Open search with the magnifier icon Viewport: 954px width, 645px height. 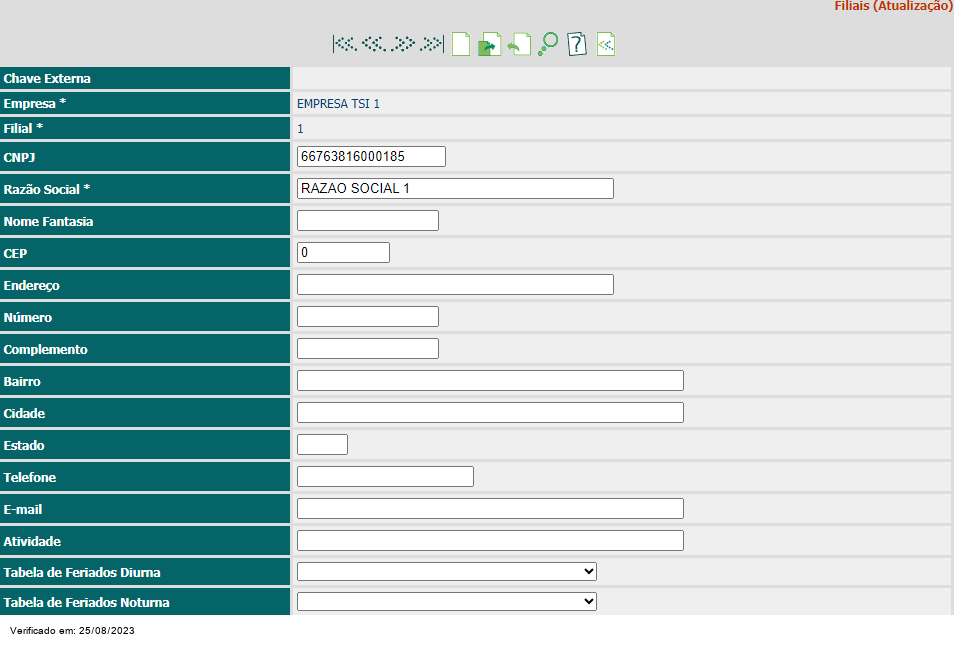548,44
